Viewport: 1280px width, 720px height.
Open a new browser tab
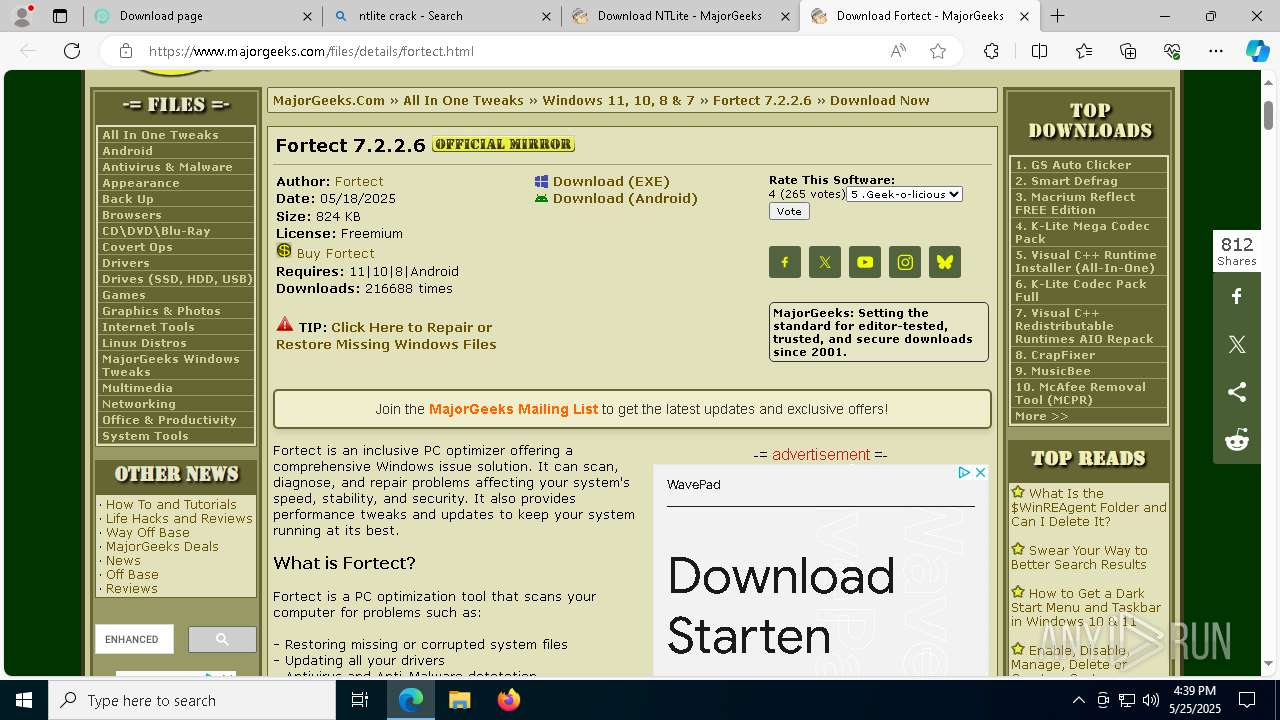(x=1057, y=16)
